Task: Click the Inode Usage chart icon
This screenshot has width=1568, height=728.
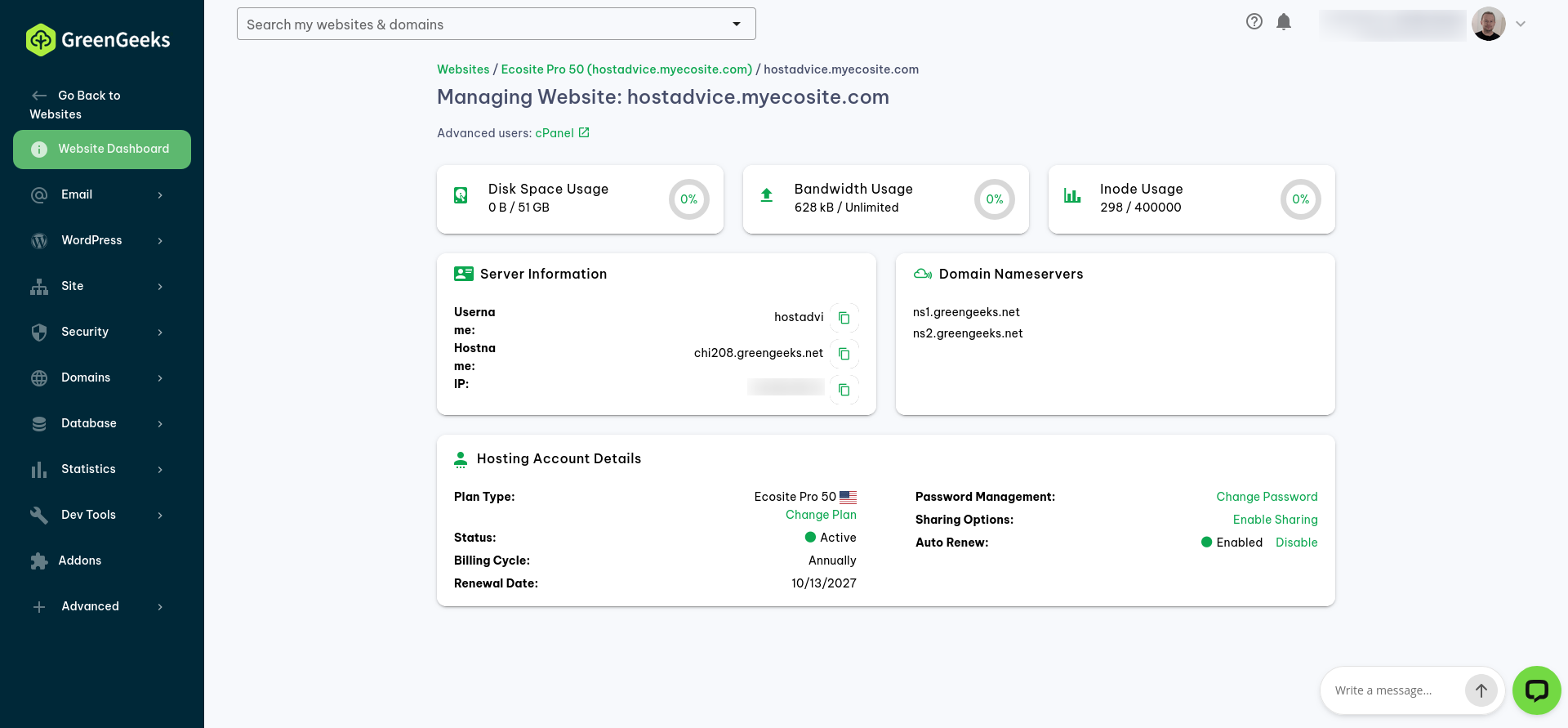Action: (1072, 195)
